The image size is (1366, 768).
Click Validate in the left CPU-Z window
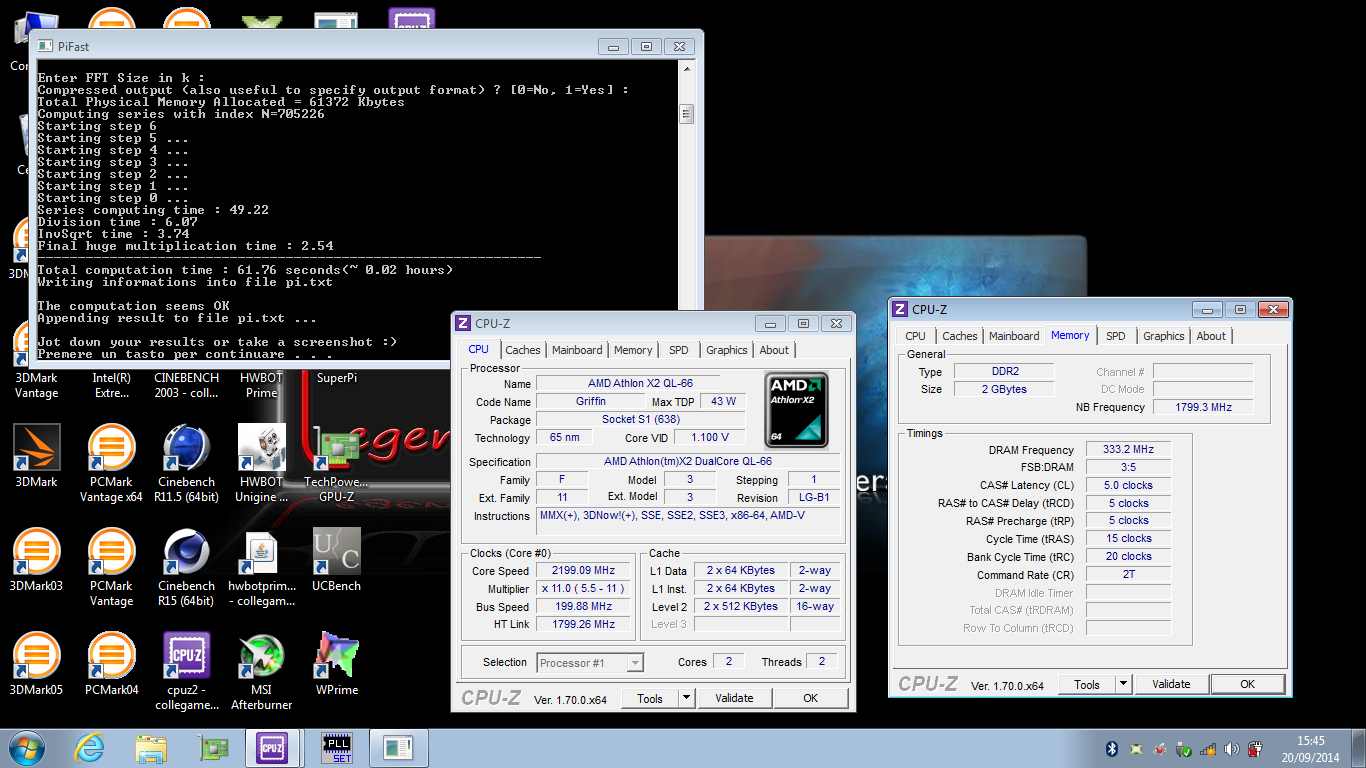coord(734,698)
